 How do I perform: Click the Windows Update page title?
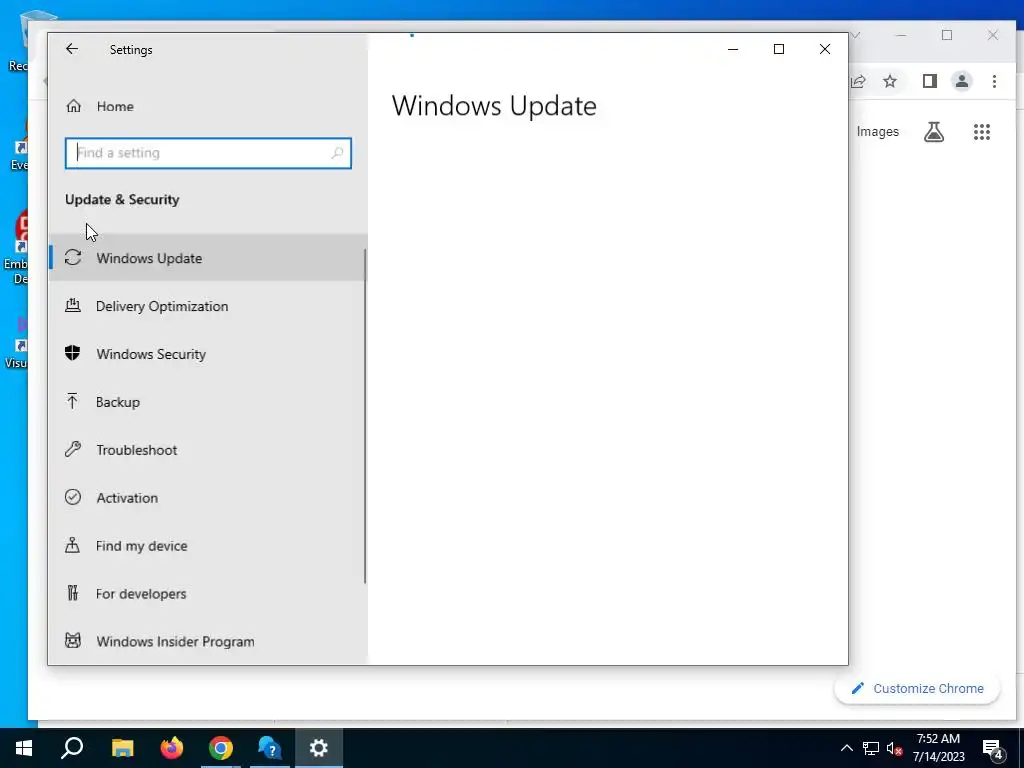click(494, 106)
